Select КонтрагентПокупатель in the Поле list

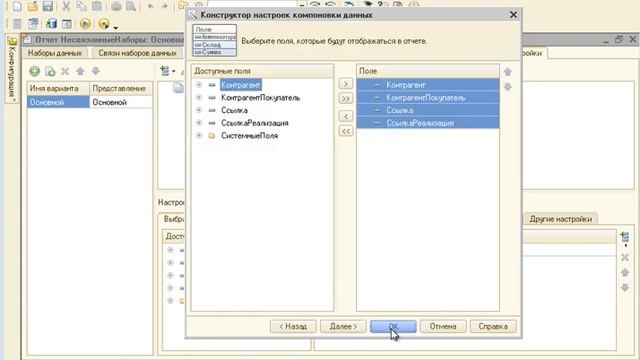428,98
